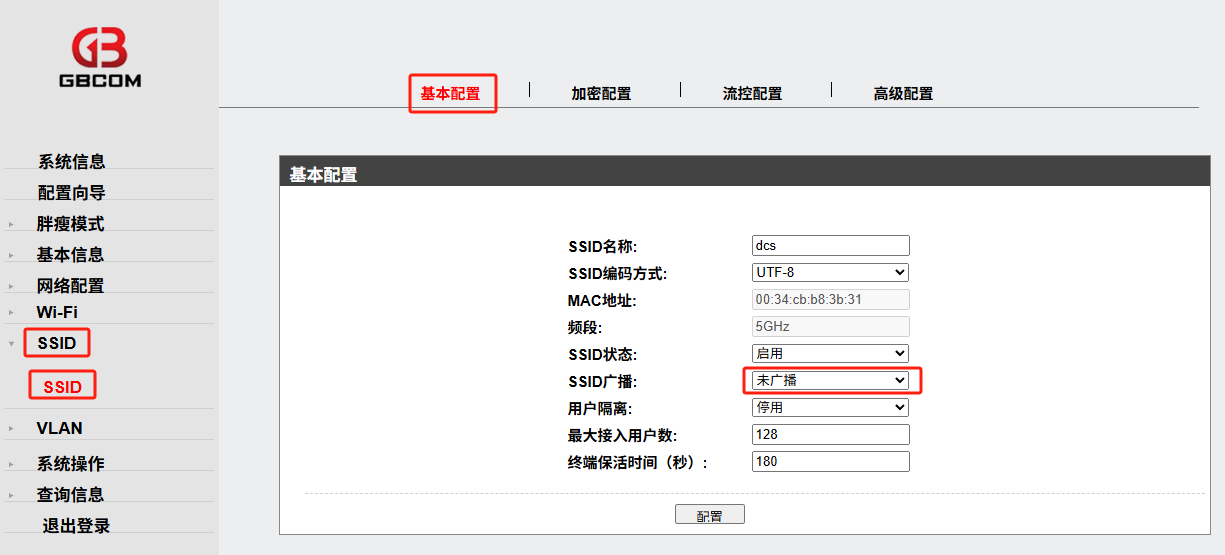Click the SSID广播: label
1225x555 pixels.
pyautogui.click(x=602, y=381)
